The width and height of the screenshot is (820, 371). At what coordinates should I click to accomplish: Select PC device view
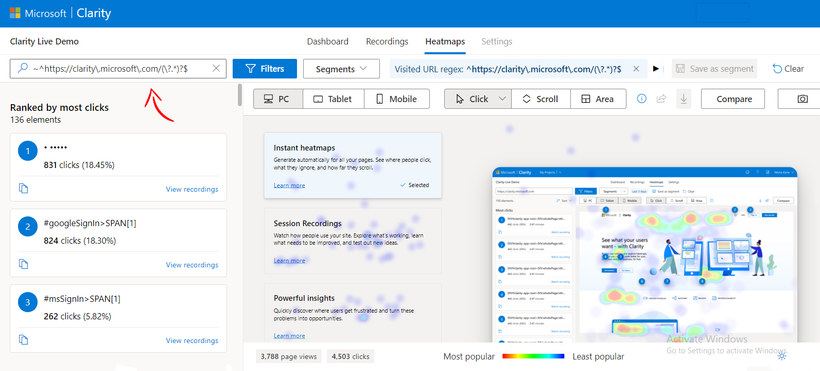point(277,99)
